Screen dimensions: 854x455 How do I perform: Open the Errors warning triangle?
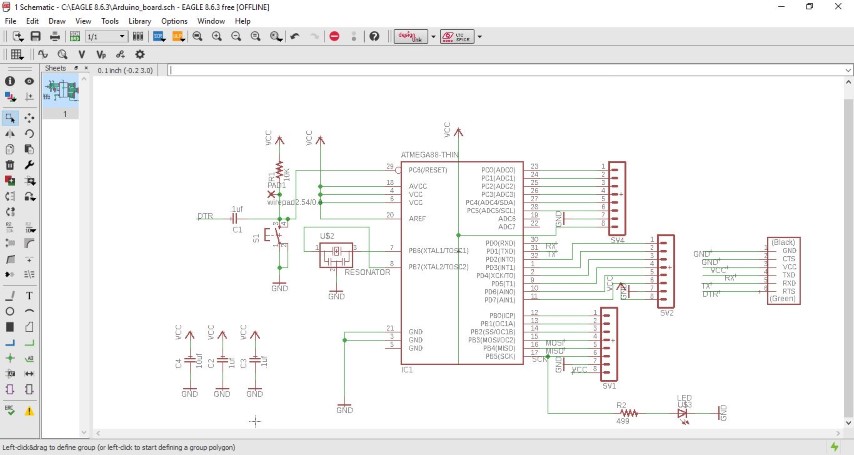(29, 411)
